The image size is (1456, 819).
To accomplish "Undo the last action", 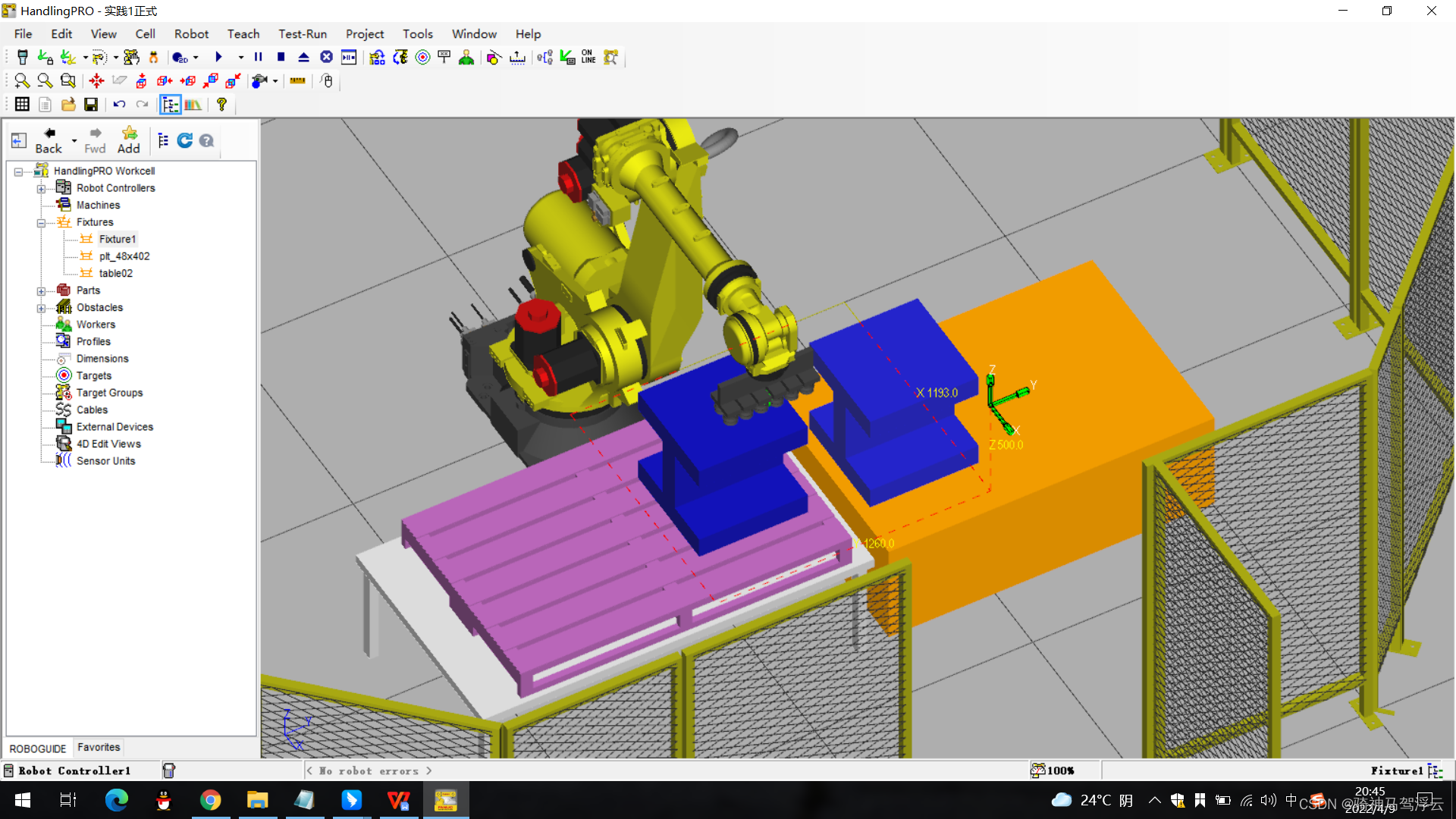I will 119,105.
